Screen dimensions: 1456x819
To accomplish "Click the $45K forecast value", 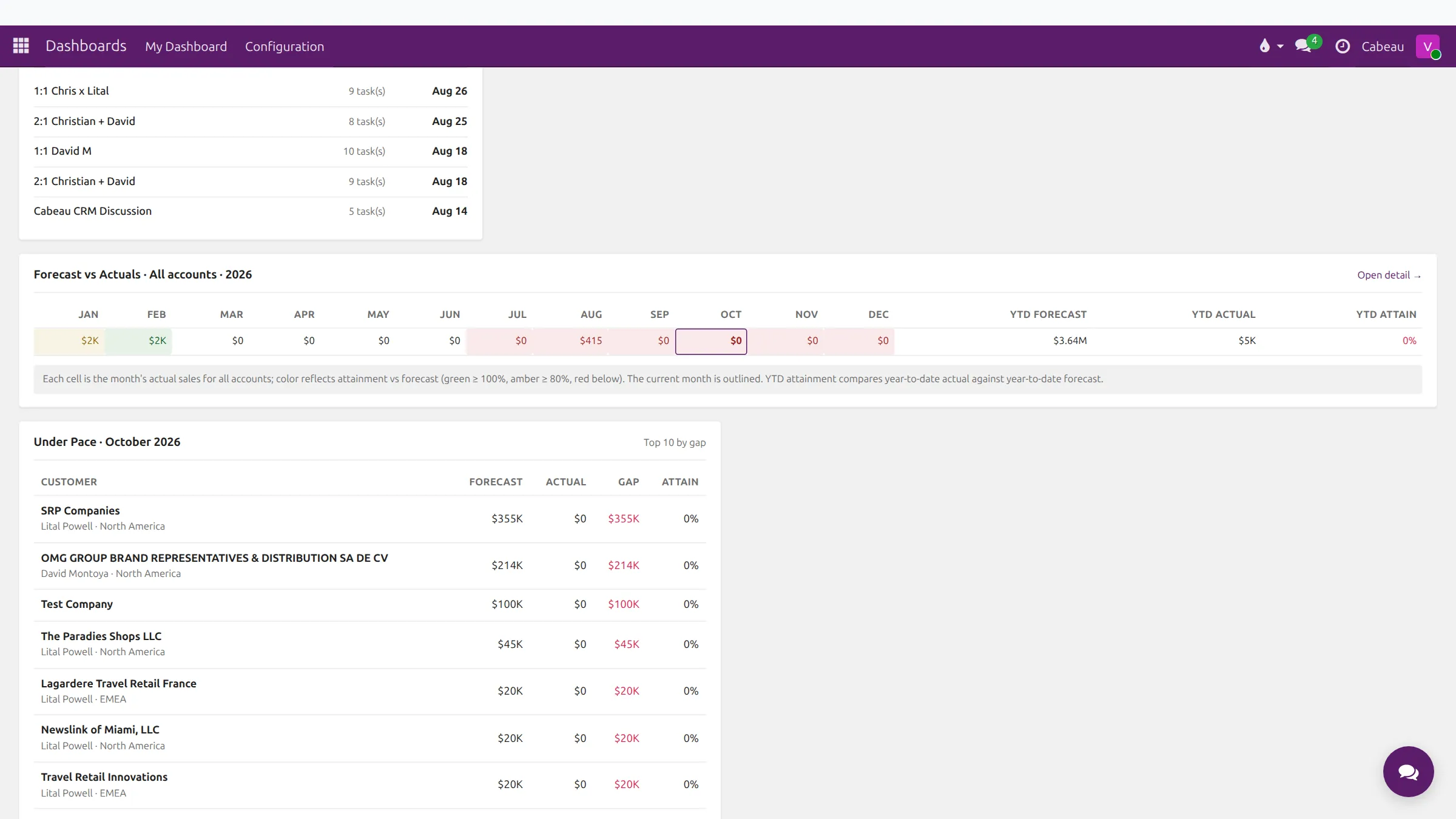I will (x=510, y=644).
